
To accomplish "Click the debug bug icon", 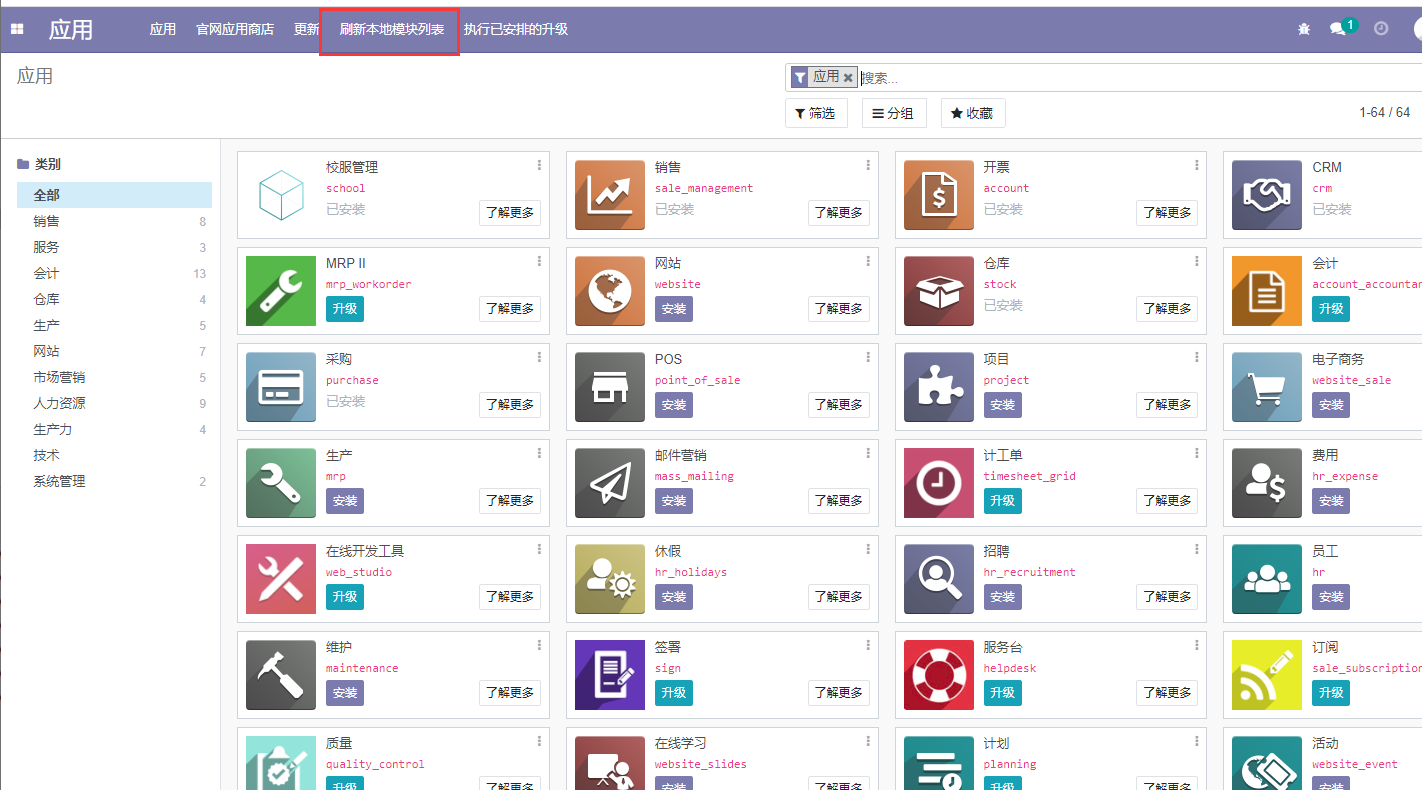I will click(1303, 30).
